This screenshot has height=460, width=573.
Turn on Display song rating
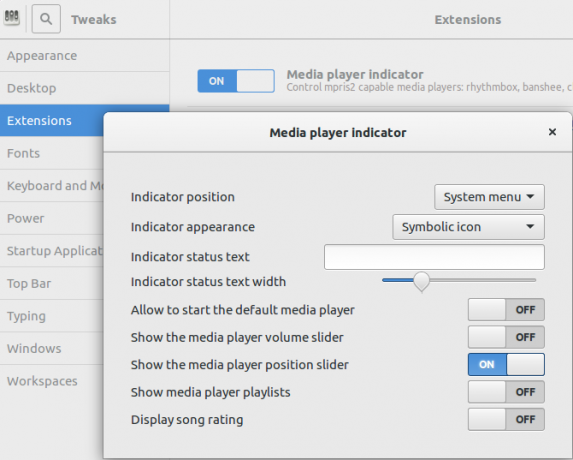(x=506, y=419)
